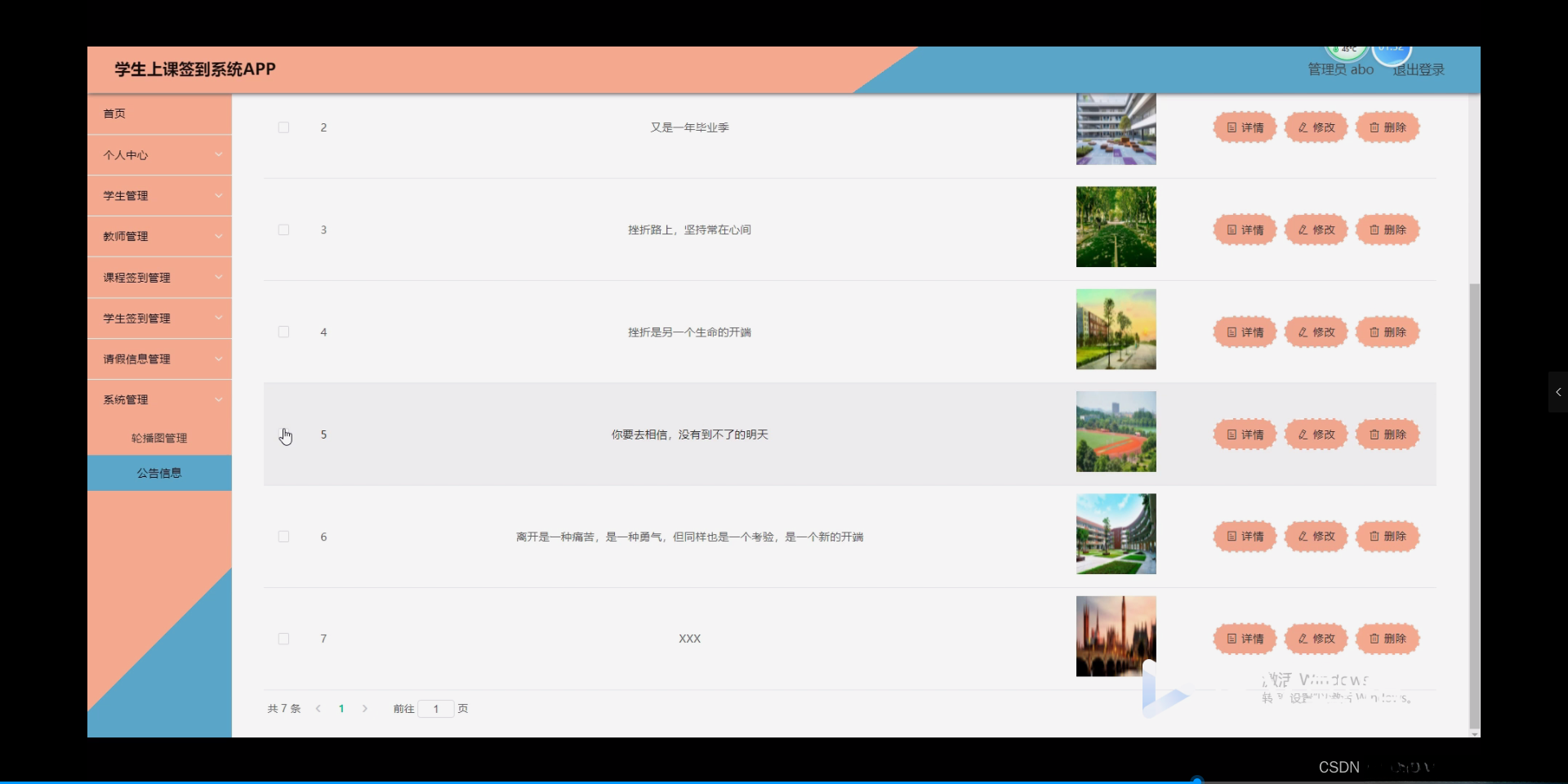
Task: Open 详情 for 你要去相信 announcement
Action: (x=1244, y=434)
